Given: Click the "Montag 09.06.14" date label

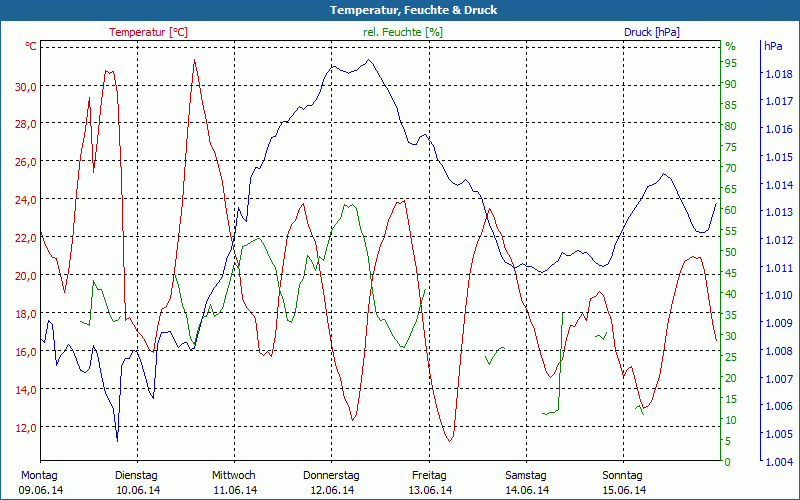Looking at the screenshot, I should [40, 482].
